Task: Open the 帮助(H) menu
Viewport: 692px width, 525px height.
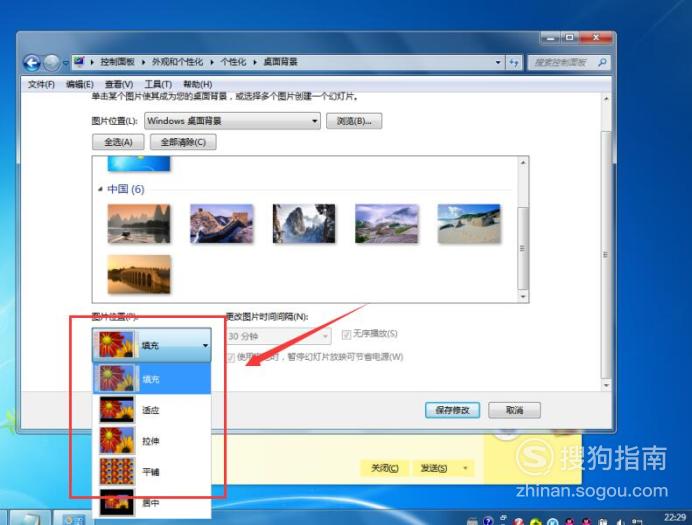Action: click(197, 84)
